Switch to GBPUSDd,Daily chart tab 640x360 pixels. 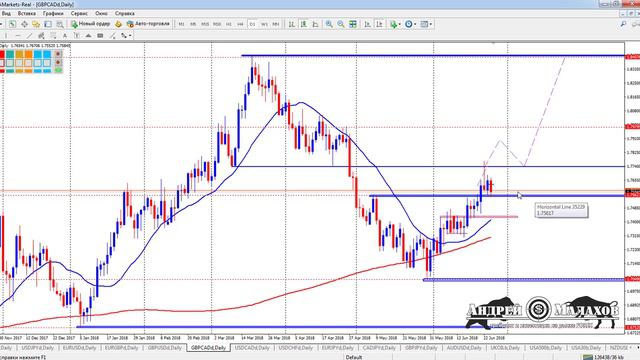click(164, 348)
